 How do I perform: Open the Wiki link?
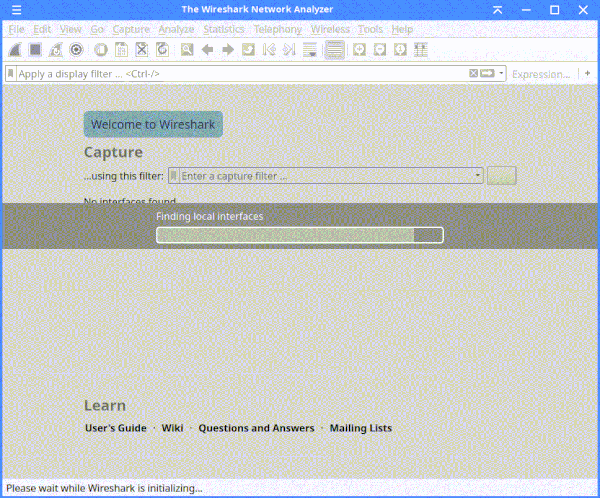(x=172, y=428)
